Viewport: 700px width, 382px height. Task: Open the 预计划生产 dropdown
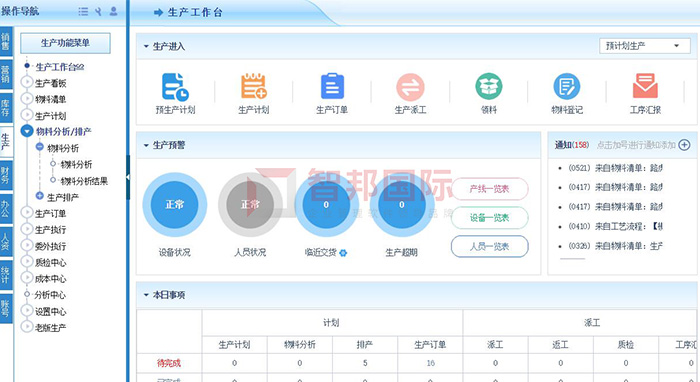point(645,46)
